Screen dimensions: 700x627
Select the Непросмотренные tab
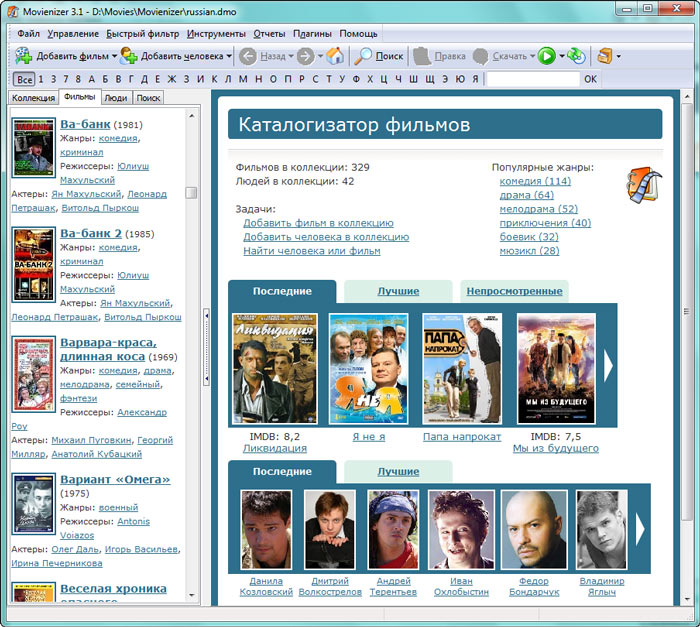click(514, 292)
